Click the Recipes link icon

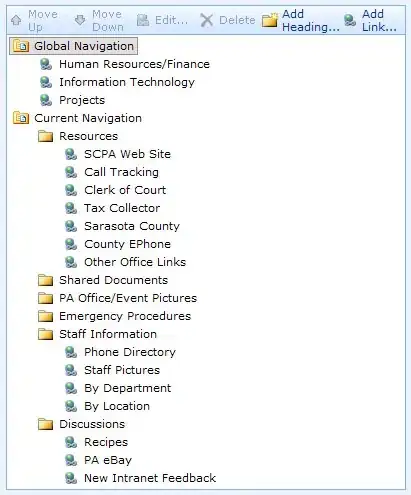(71, 442)
